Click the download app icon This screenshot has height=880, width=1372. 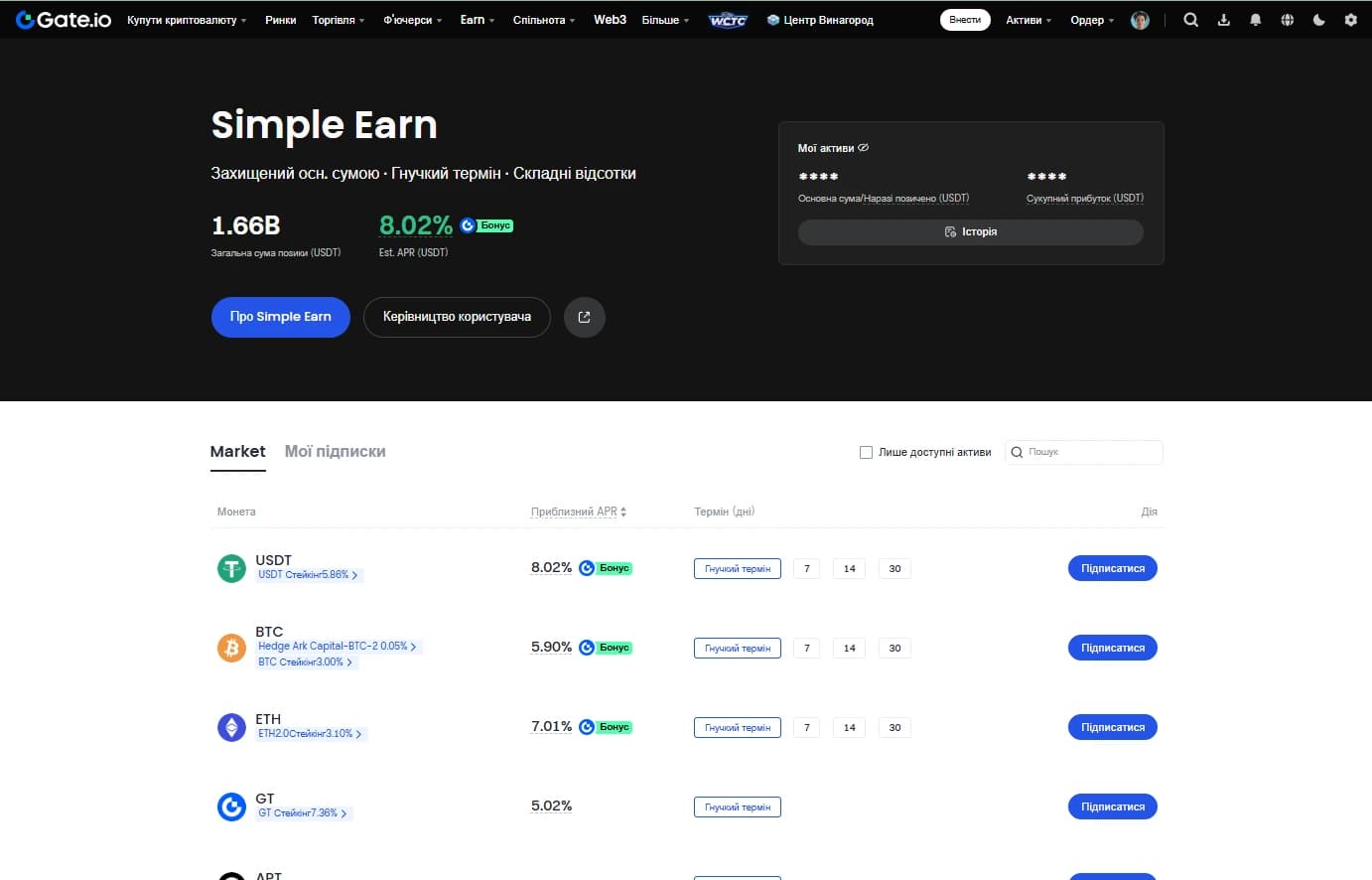point(1223,20)
